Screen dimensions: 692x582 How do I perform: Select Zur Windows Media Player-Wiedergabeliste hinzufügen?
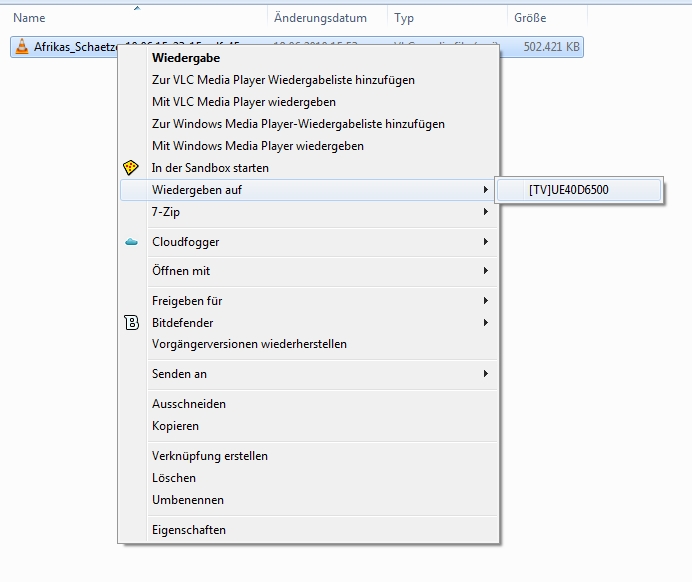pos(309,124)
